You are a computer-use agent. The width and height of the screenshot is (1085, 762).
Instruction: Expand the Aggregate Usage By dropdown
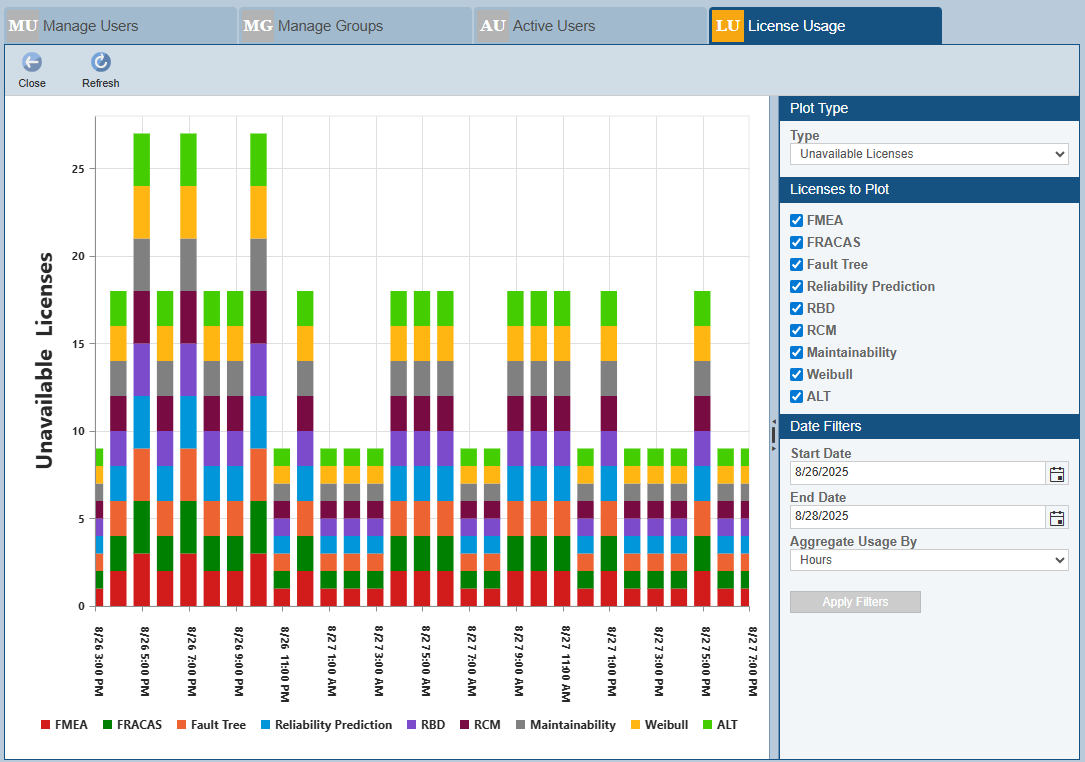[928, 560]
